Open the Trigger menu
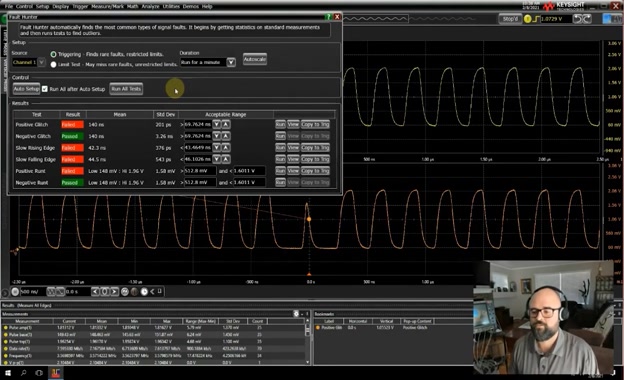 click(80, 6)
